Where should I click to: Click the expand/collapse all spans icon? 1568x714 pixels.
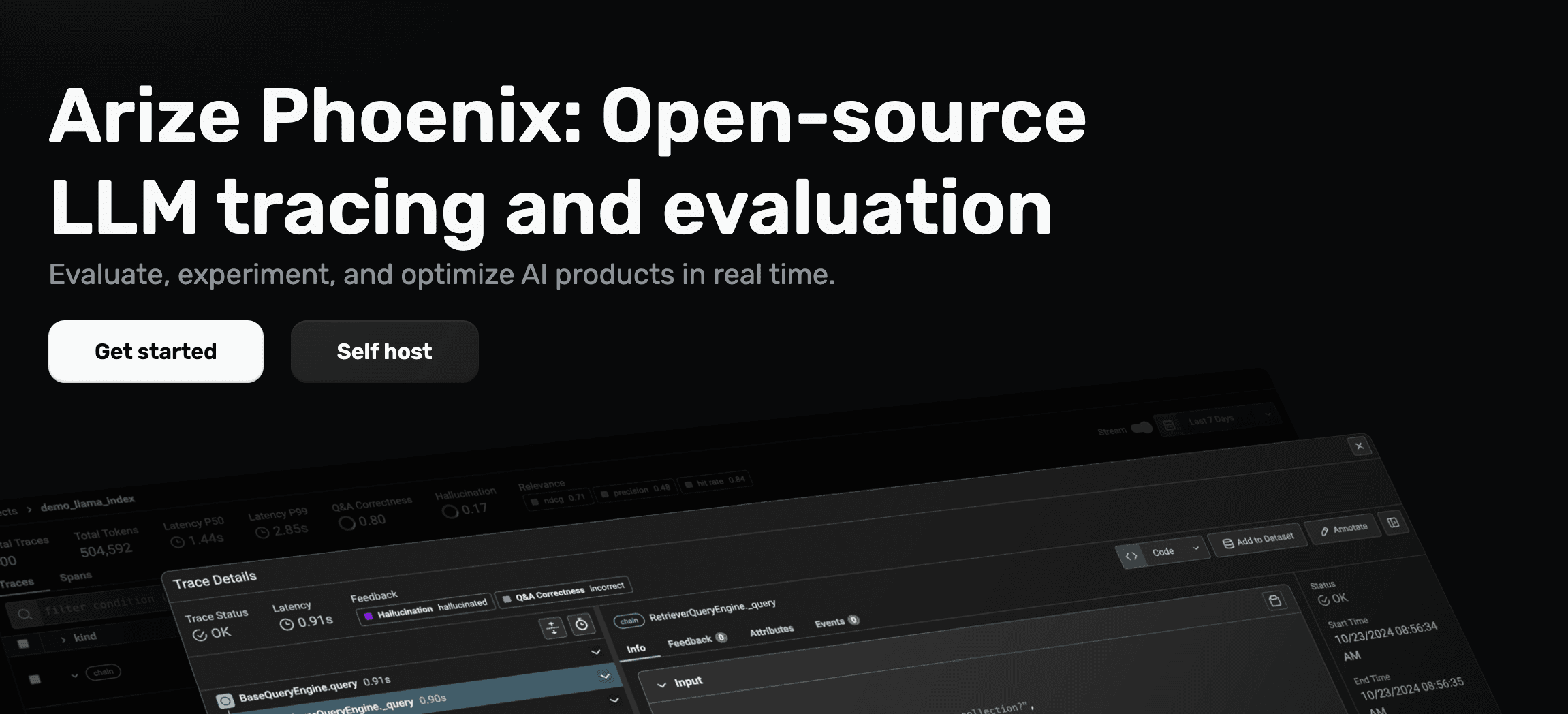(x=552, y=627)
